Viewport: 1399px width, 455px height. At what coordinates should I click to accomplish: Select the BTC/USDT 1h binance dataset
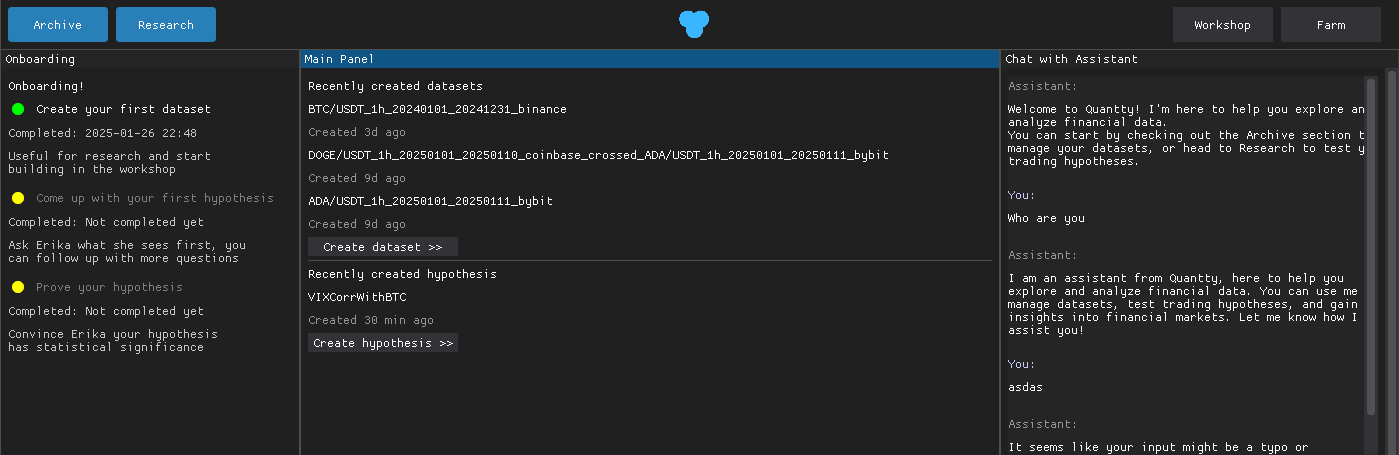coord(437,109)
